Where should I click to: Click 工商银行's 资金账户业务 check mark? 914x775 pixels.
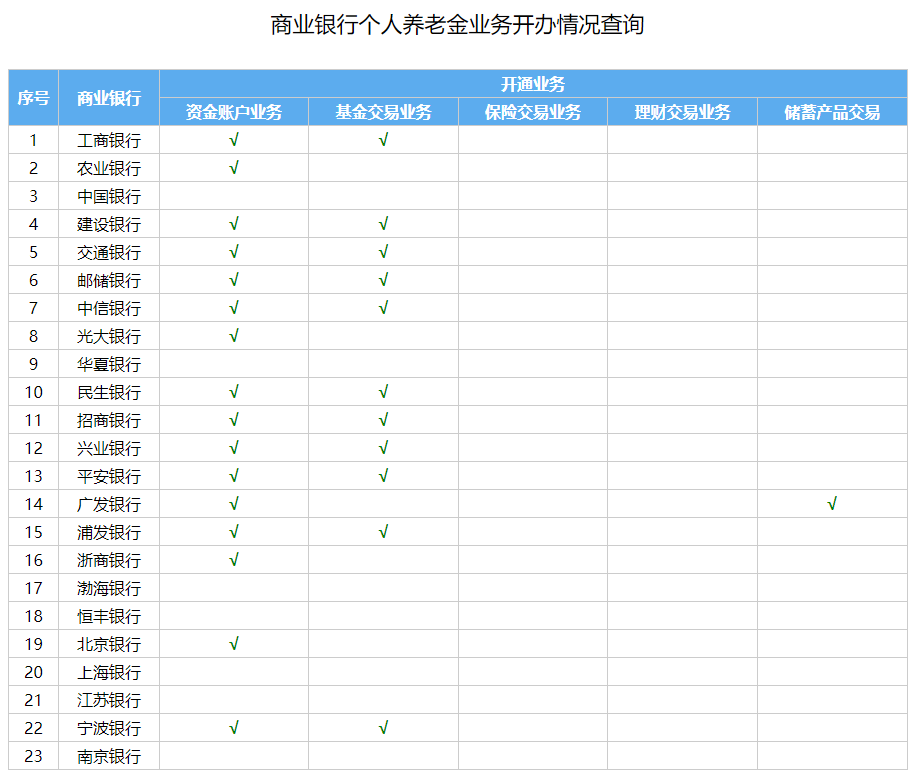[x=234, y=140]
